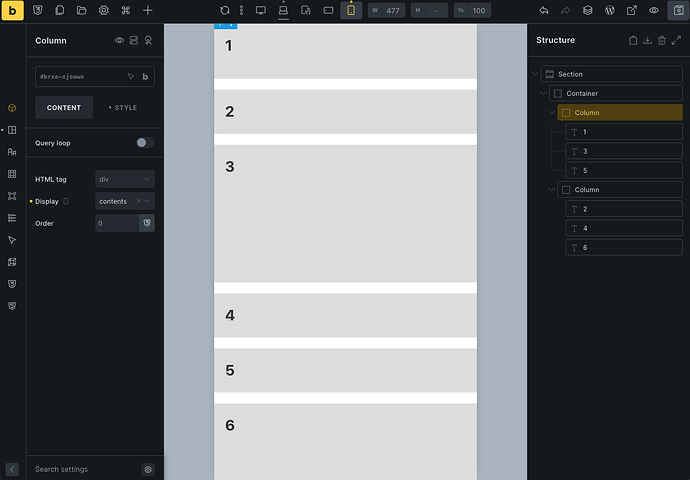The width and height of the screenshot is (690, 480).
Task: Open gear icon beside Search settings
Action: coord(148,469)
